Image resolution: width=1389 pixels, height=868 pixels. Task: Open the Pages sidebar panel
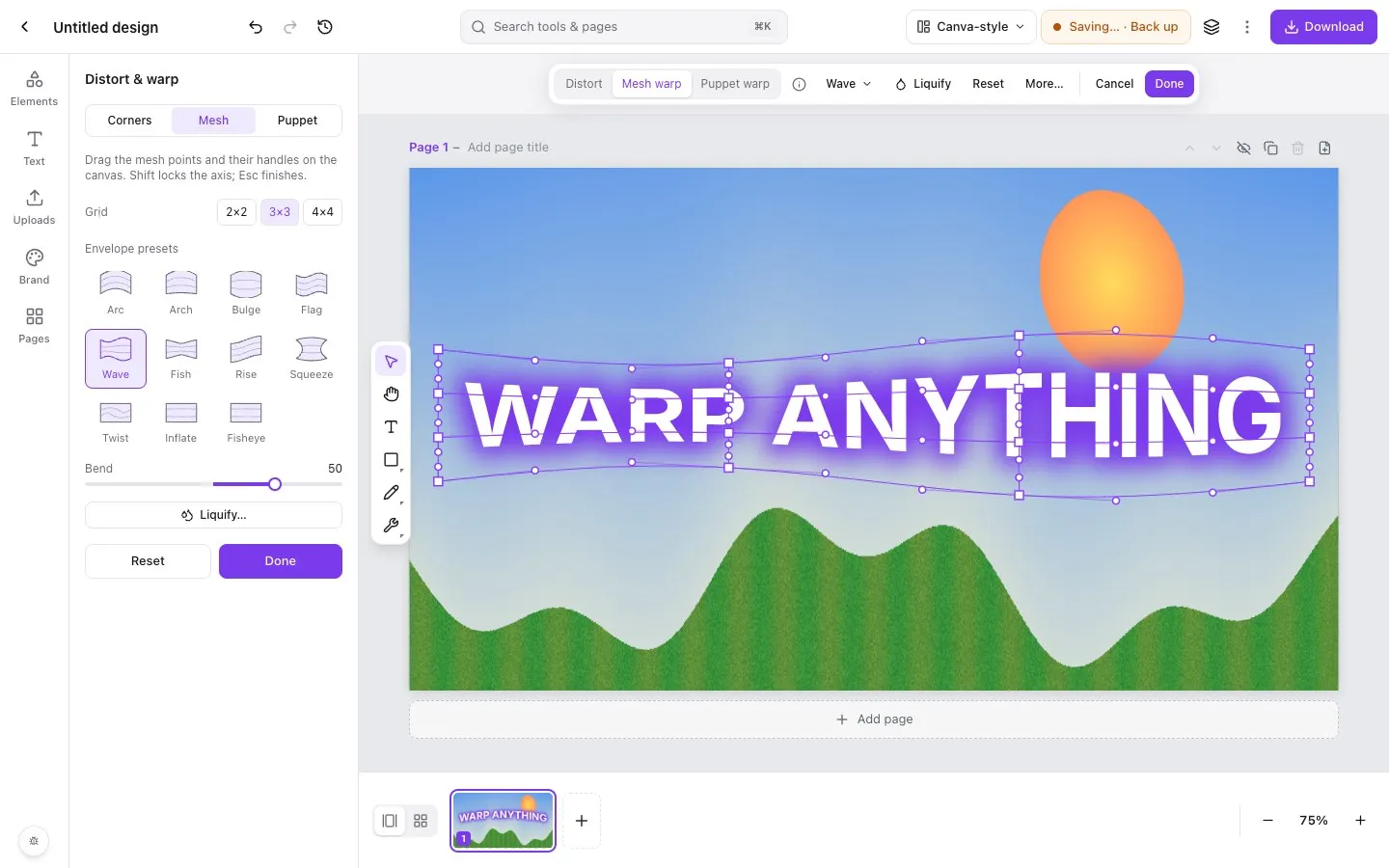tap(34, 325)
